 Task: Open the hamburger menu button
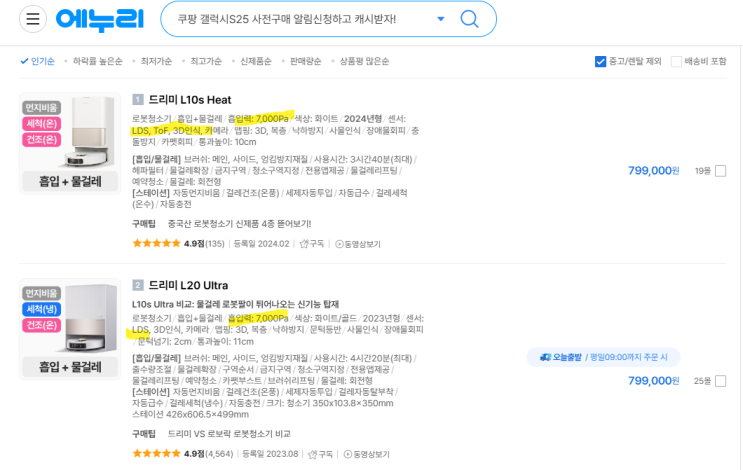[x=33, y=19]
